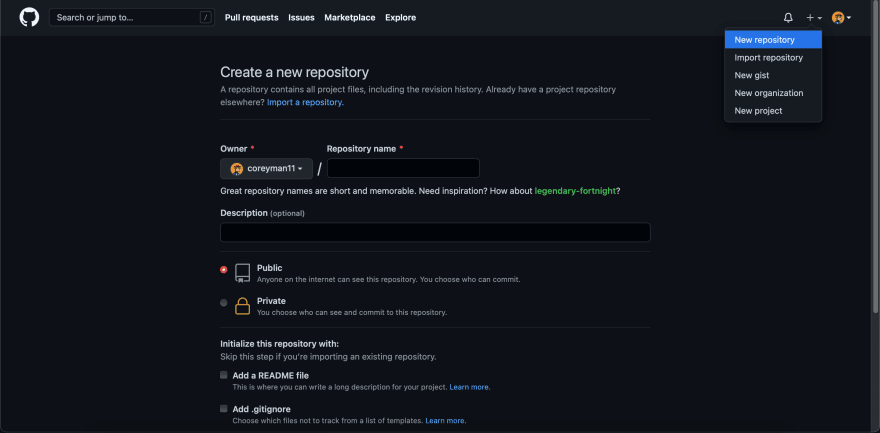The image size is (880, 433).
Task: Choose New repository from menu
Action: [773, 40]
